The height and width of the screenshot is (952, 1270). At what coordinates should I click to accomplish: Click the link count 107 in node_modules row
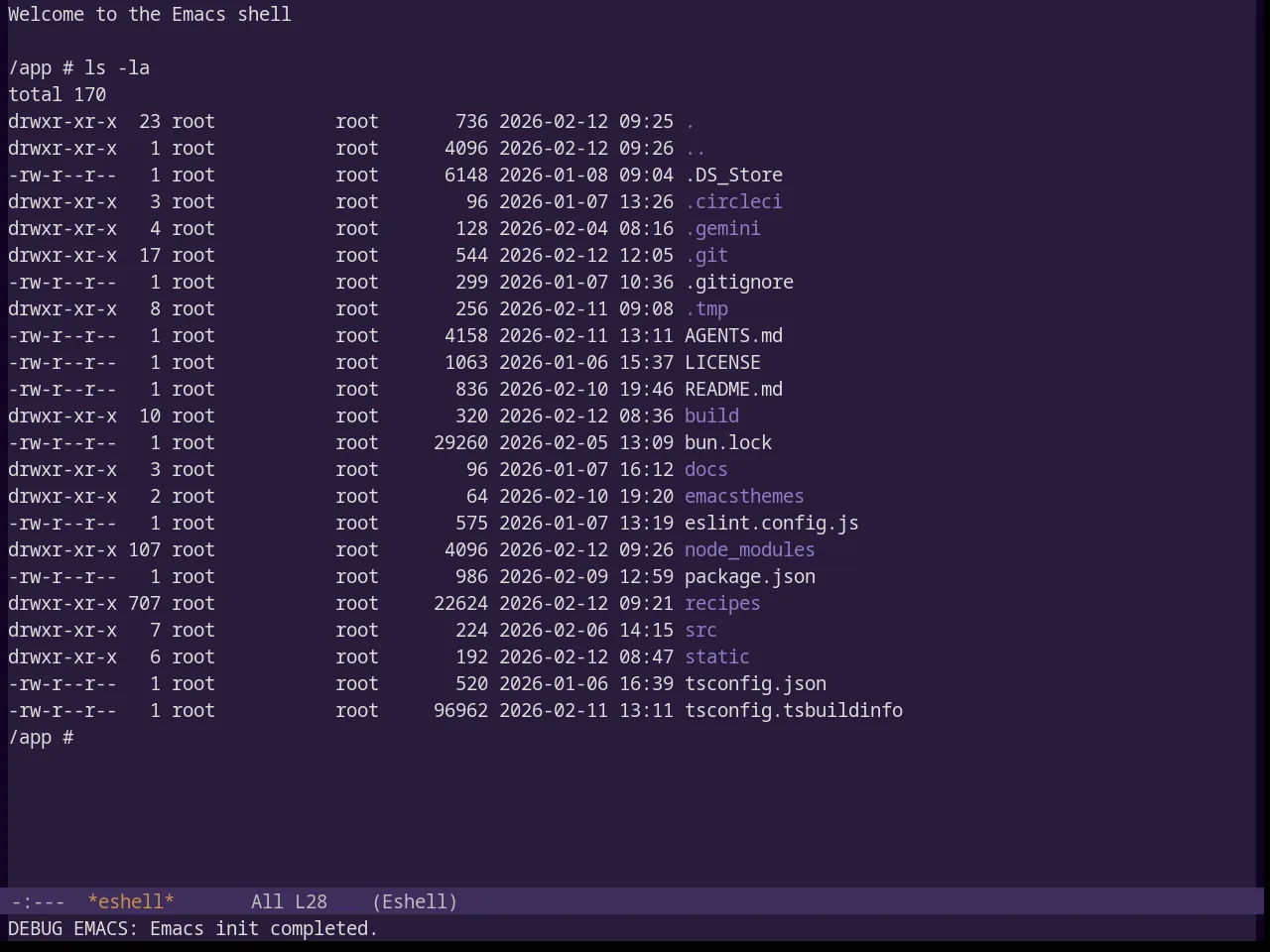144,549
